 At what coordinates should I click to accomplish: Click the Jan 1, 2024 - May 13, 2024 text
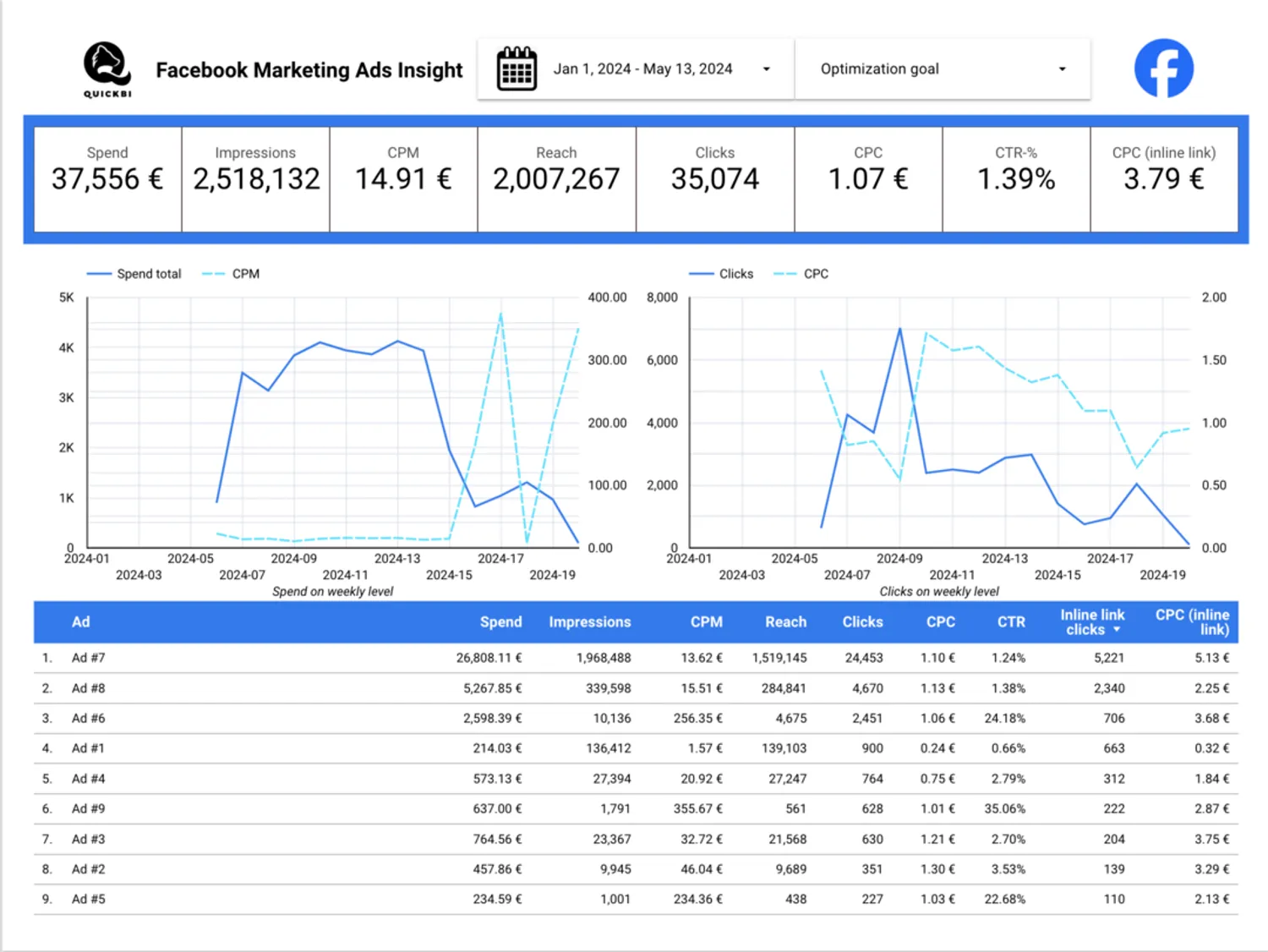(x=642, y=69)
